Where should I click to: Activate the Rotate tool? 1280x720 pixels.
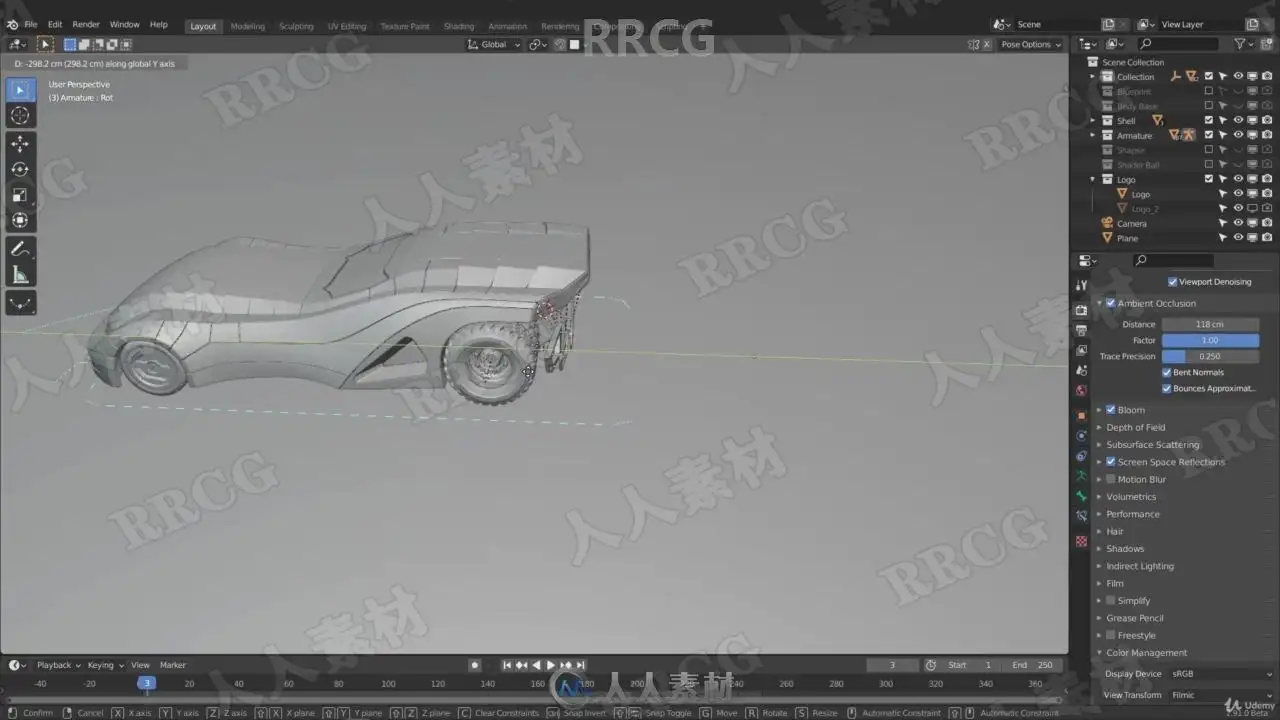20,169
